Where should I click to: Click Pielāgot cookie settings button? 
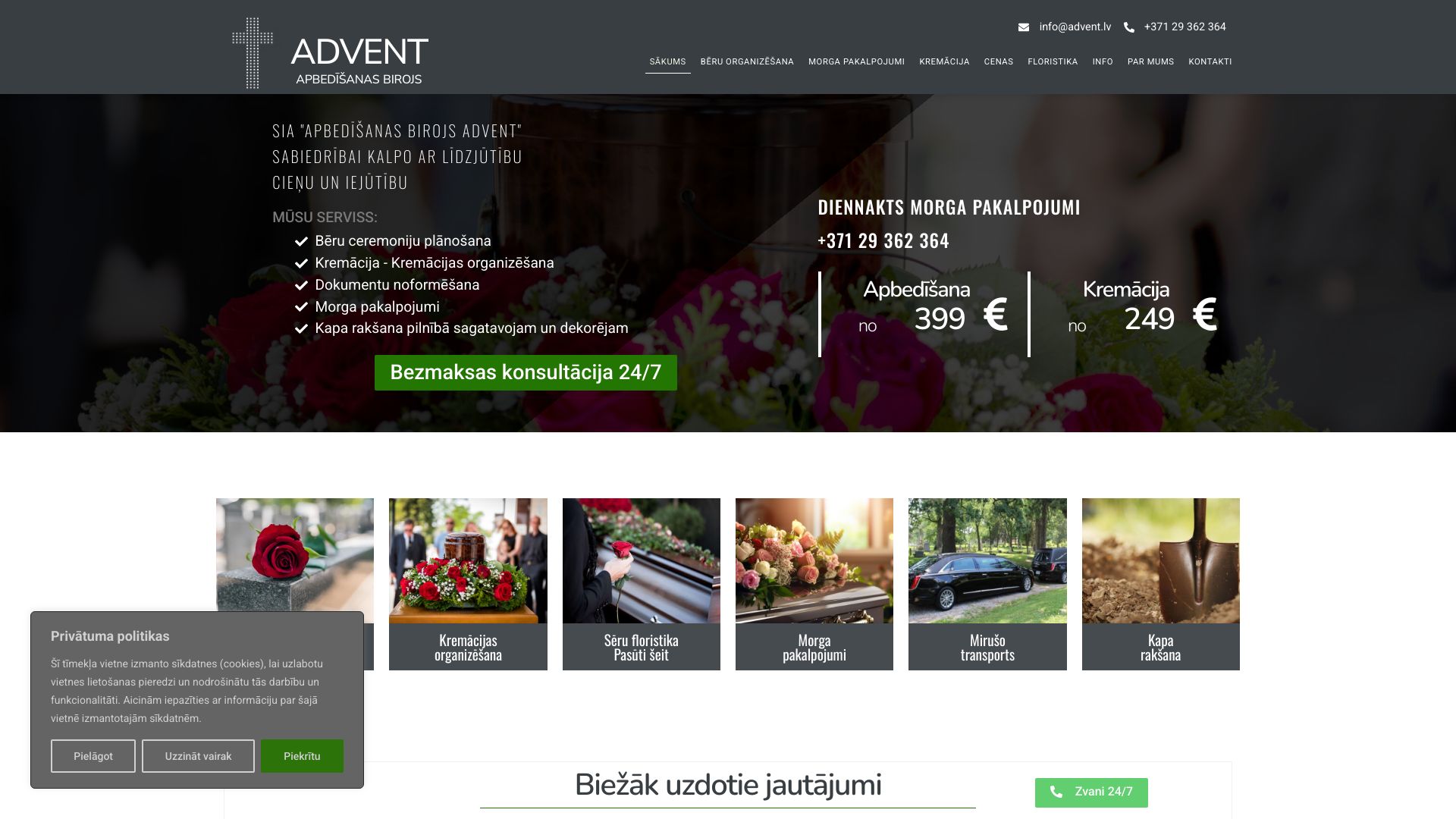[93, 756]
